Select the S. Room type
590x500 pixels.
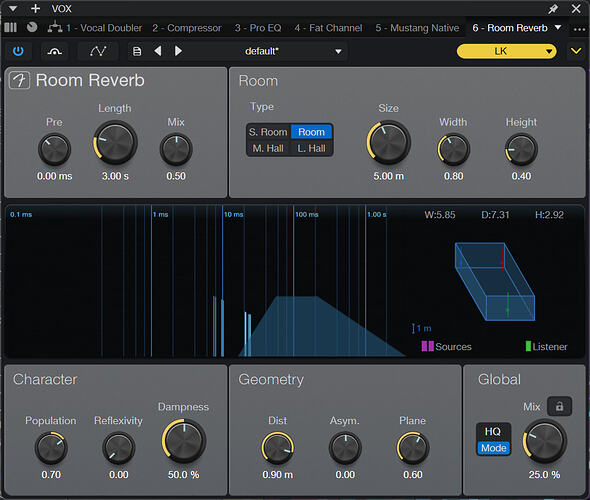pos(268,132)
